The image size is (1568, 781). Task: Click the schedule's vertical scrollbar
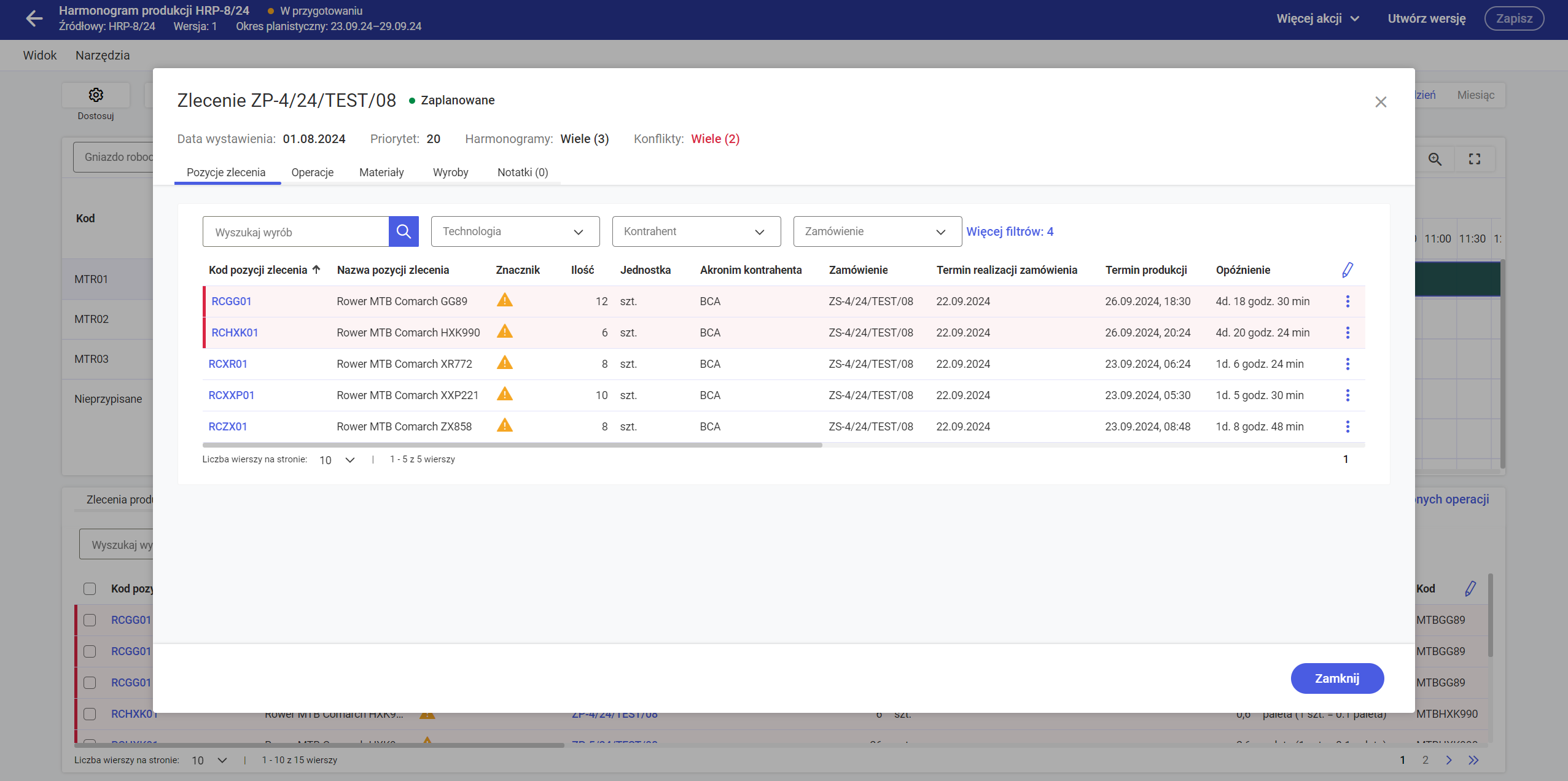coord(1502,363)
